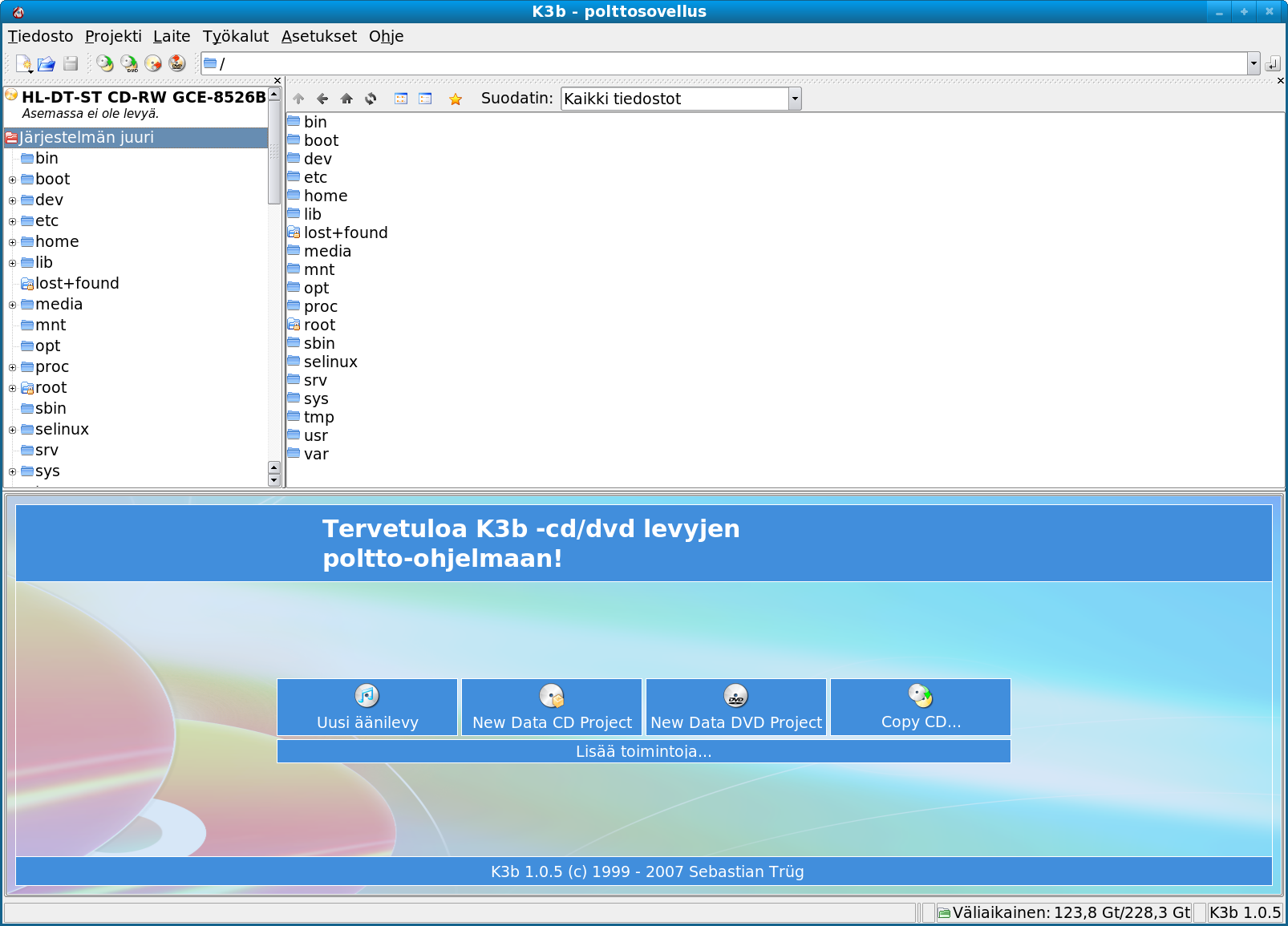The width and height of the screenshot is (1288, 926).
Task: Click the Copy DVD toolbar icon
Action: coord(129,63)
